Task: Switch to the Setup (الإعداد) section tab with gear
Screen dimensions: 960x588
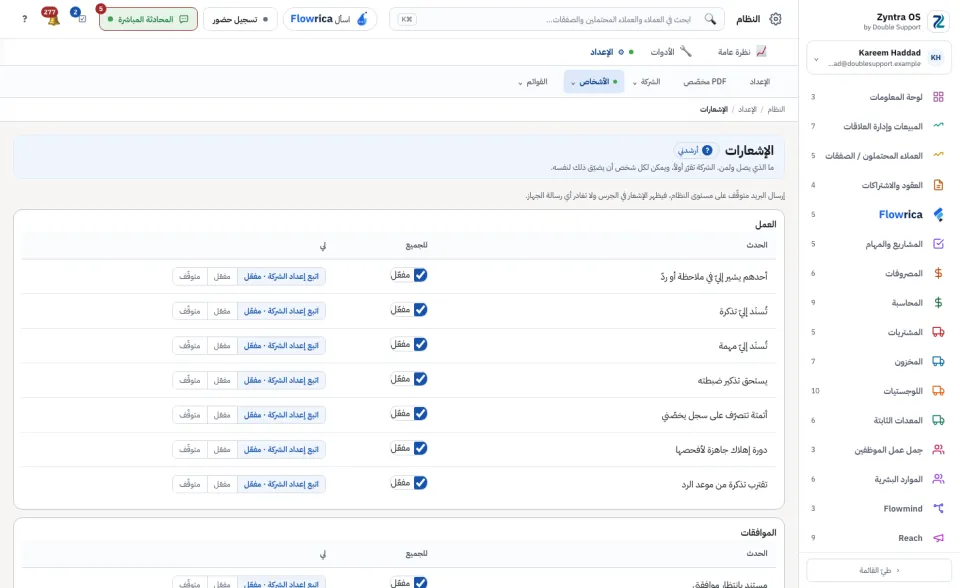Action: pyautogui.click(x=612, y=52)
